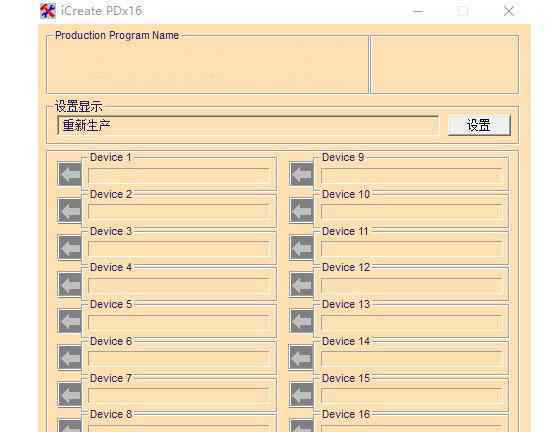Click the arrow icon beside Device 1

[x=70, y=174]
